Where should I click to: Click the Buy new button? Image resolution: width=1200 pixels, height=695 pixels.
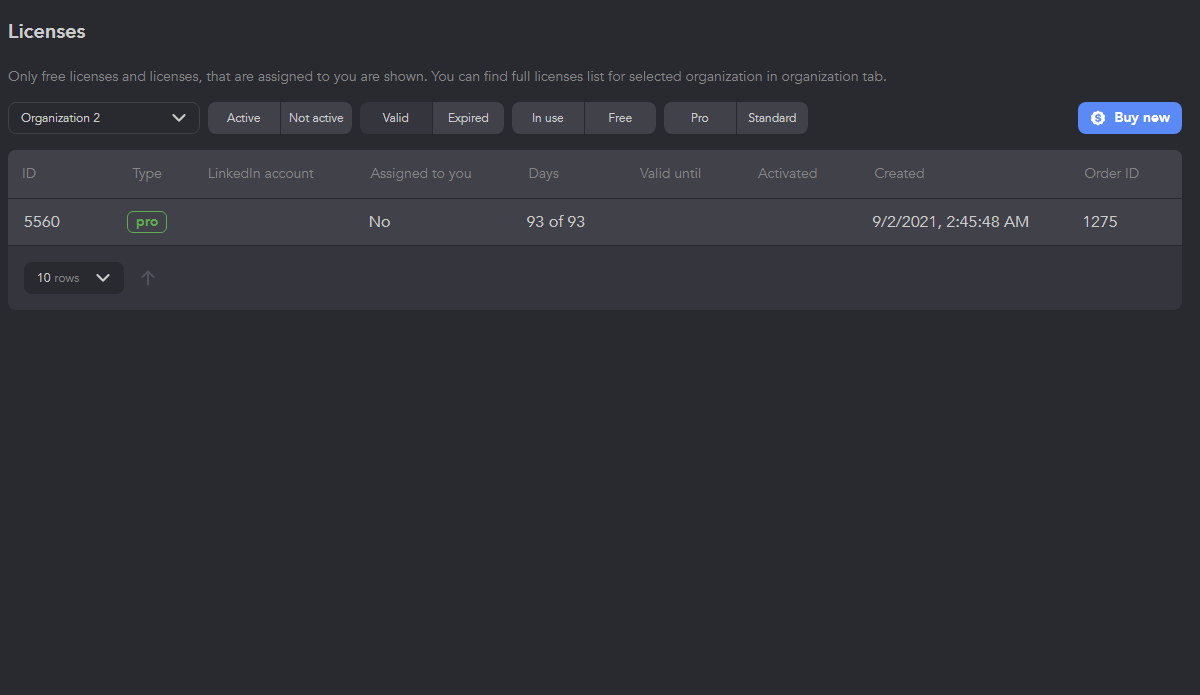pos(1130,118)
